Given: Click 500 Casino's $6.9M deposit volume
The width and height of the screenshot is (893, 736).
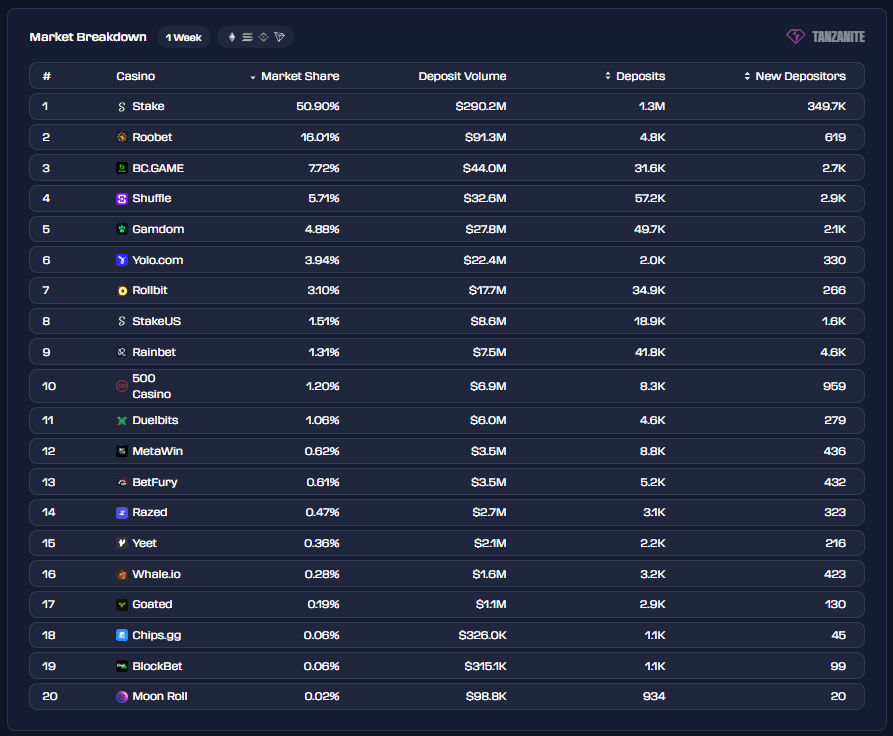Looking at the screenshot, I should 488,386.
